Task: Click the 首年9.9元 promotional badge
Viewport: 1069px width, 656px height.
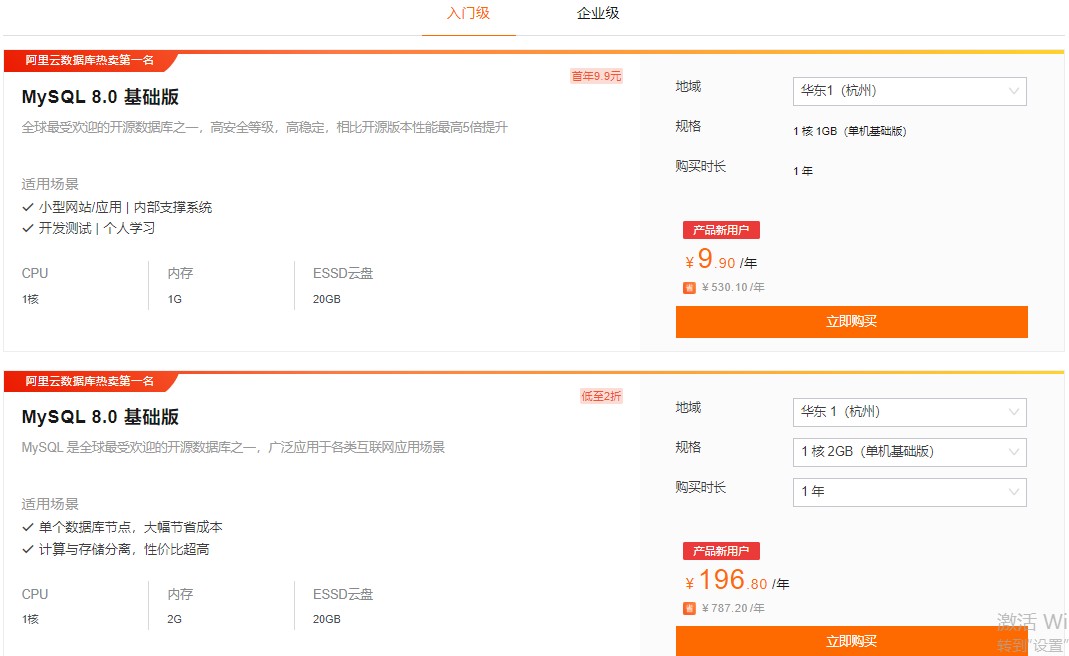Action: [595, 74]
